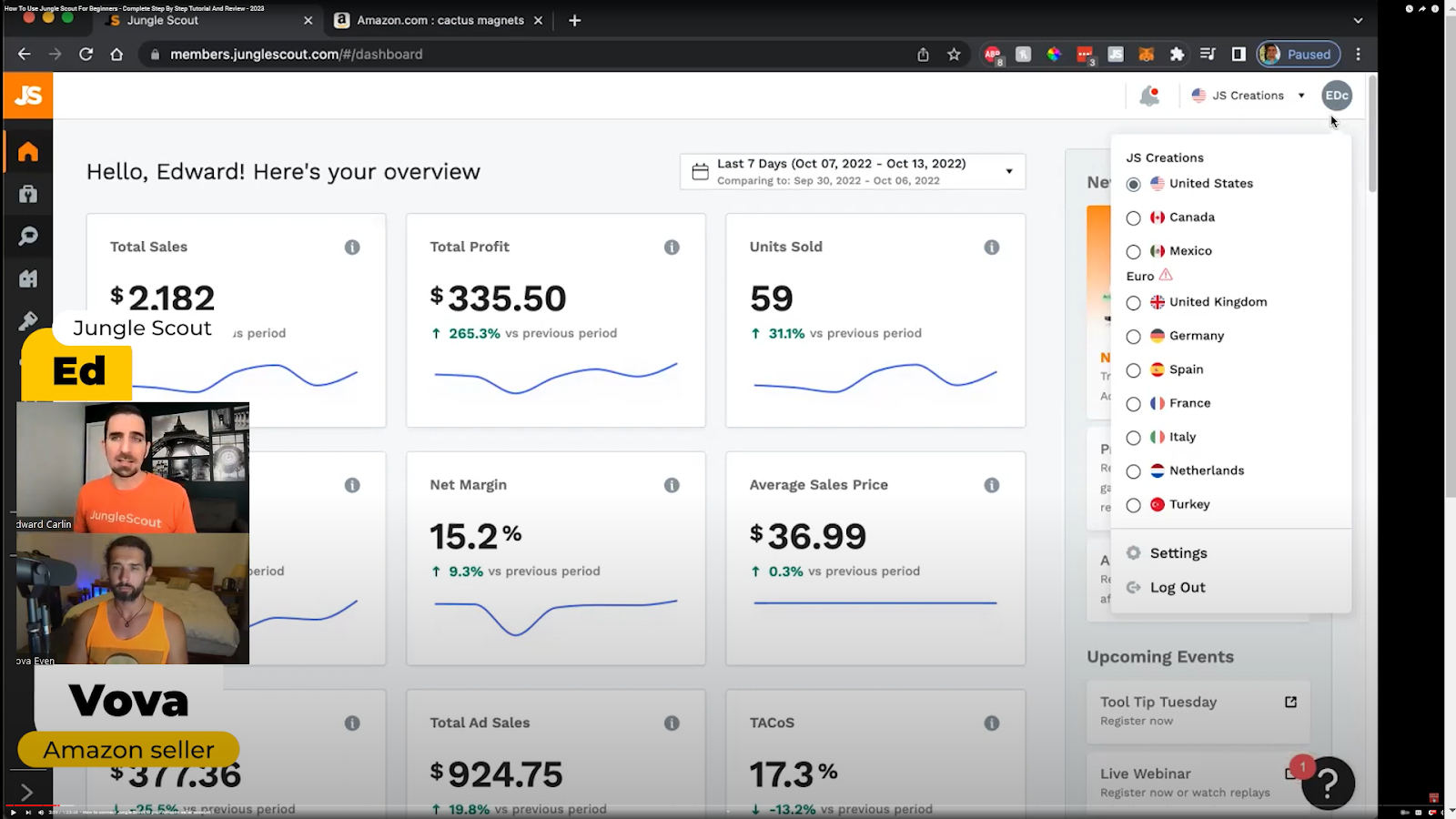1456x819 pixels.
Task: Open the help question mark bubble
Action: coord(1328,783)
